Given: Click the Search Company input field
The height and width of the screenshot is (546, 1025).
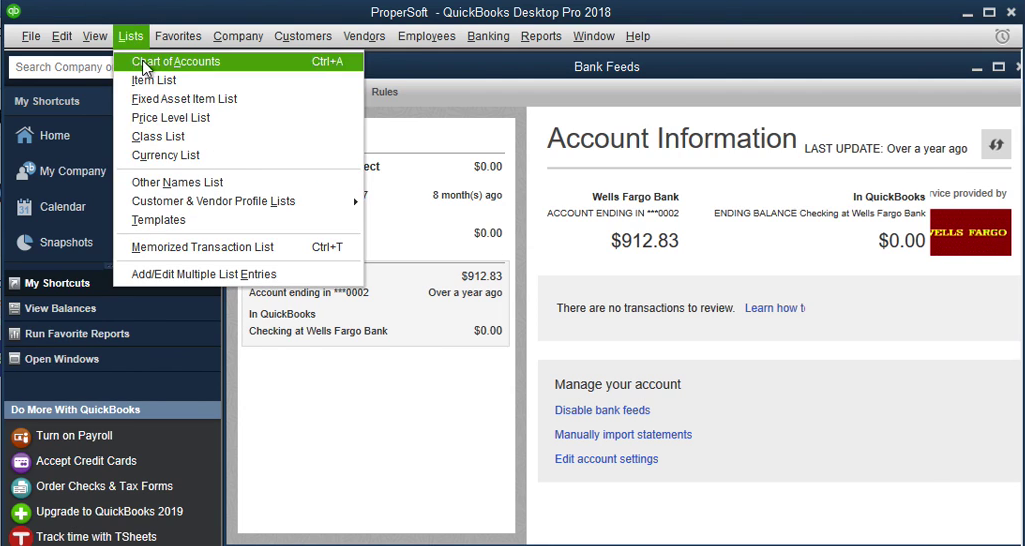Looking at the screenshot, I should tap(62, 67).
